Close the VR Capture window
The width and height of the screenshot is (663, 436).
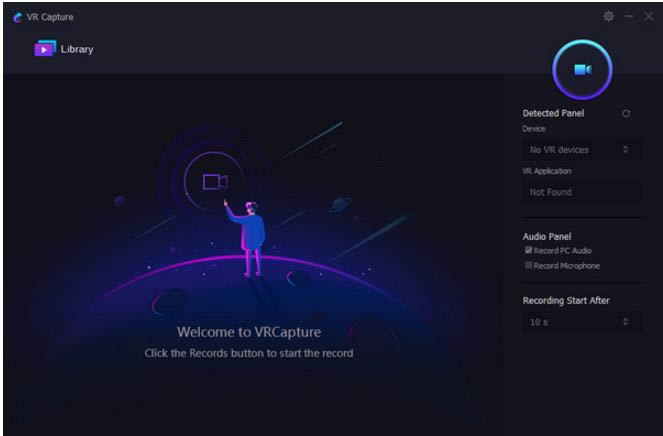click(648, 16)
